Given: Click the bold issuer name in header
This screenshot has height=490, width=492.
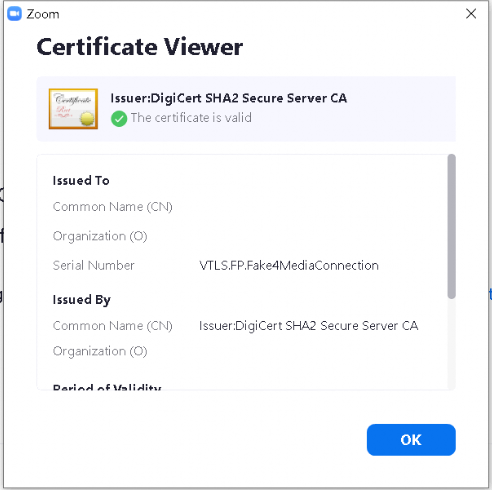Looking at the screenshot, I should point(229,98).
